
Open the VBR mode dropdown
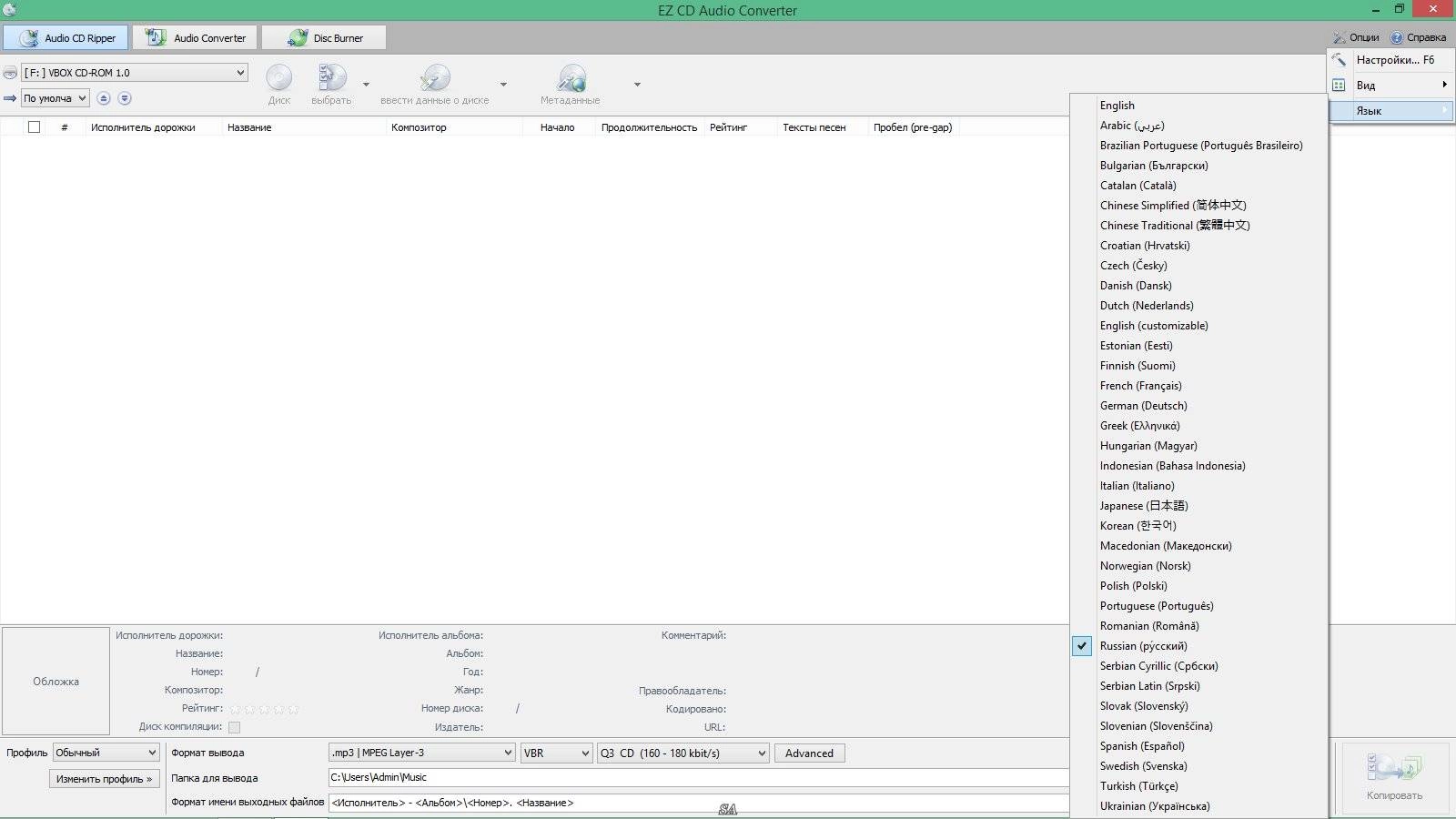(556, 753)
